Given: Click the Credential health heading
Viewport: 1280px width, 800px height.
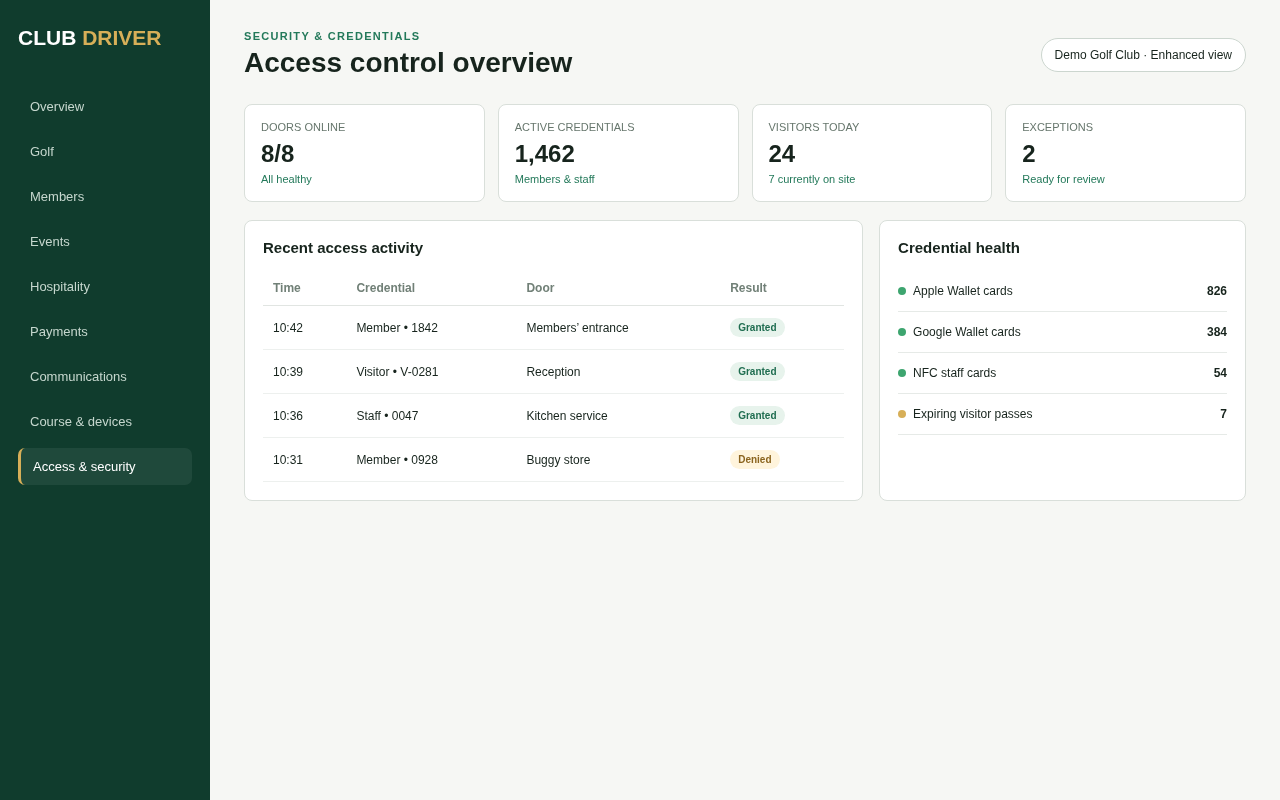Looking at the screenshot, I should click(959, 248).
